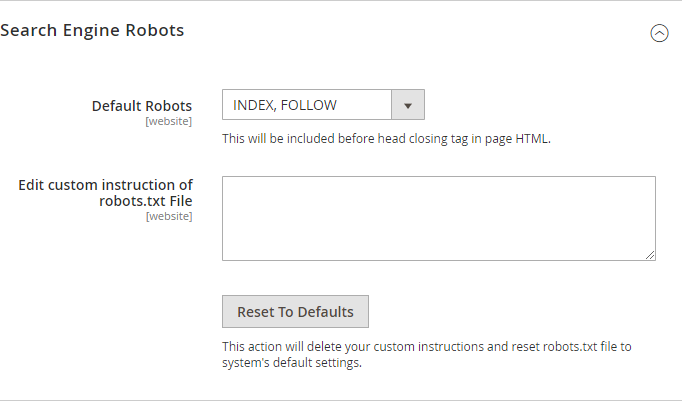Click the 'robots.txt File' label line
Viewport: 682px width, 401px height.
pos(148,199)
